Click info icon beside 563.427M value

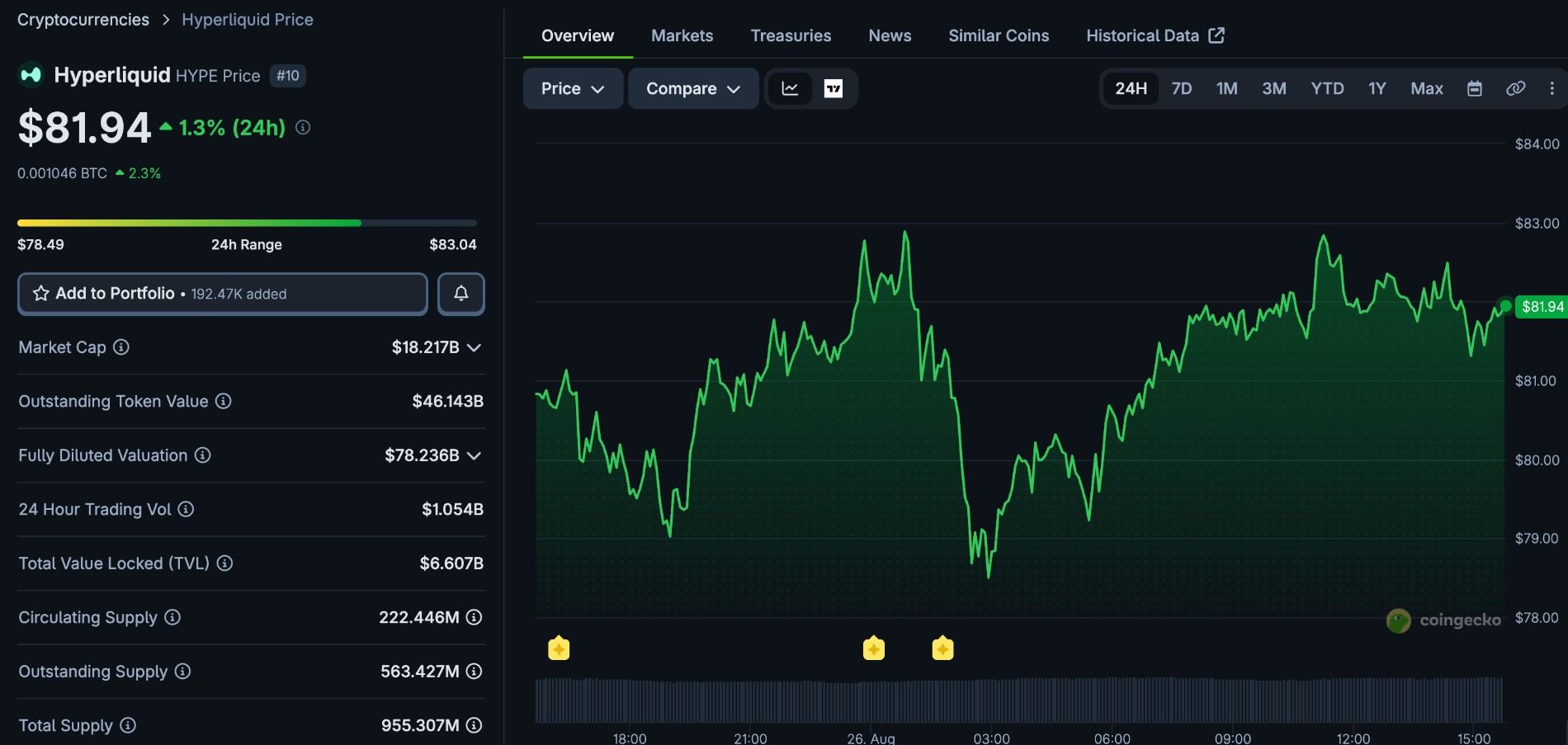coord(474,671)
